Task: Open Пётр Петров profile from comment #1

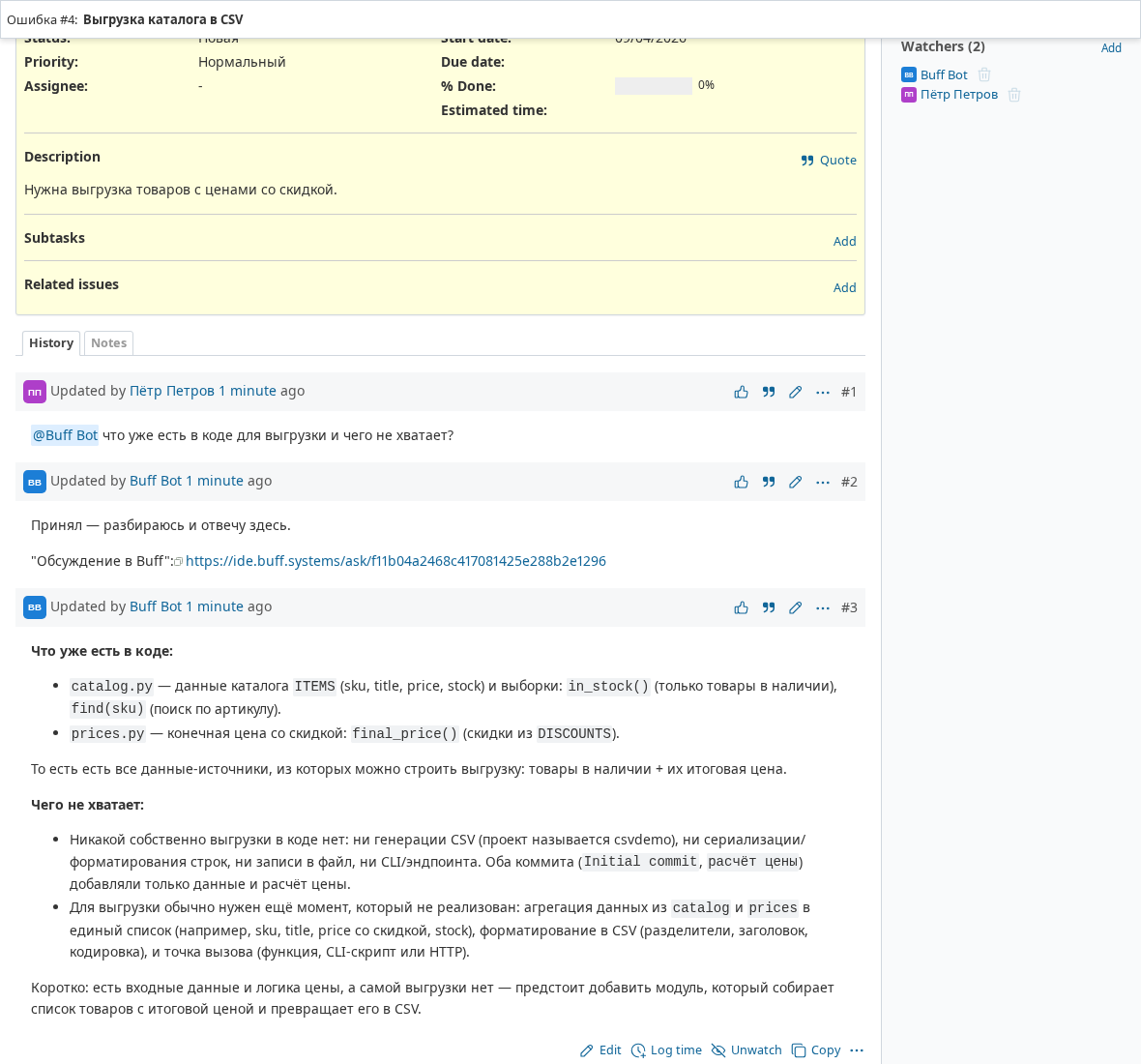Action: [x=172, y=391]
